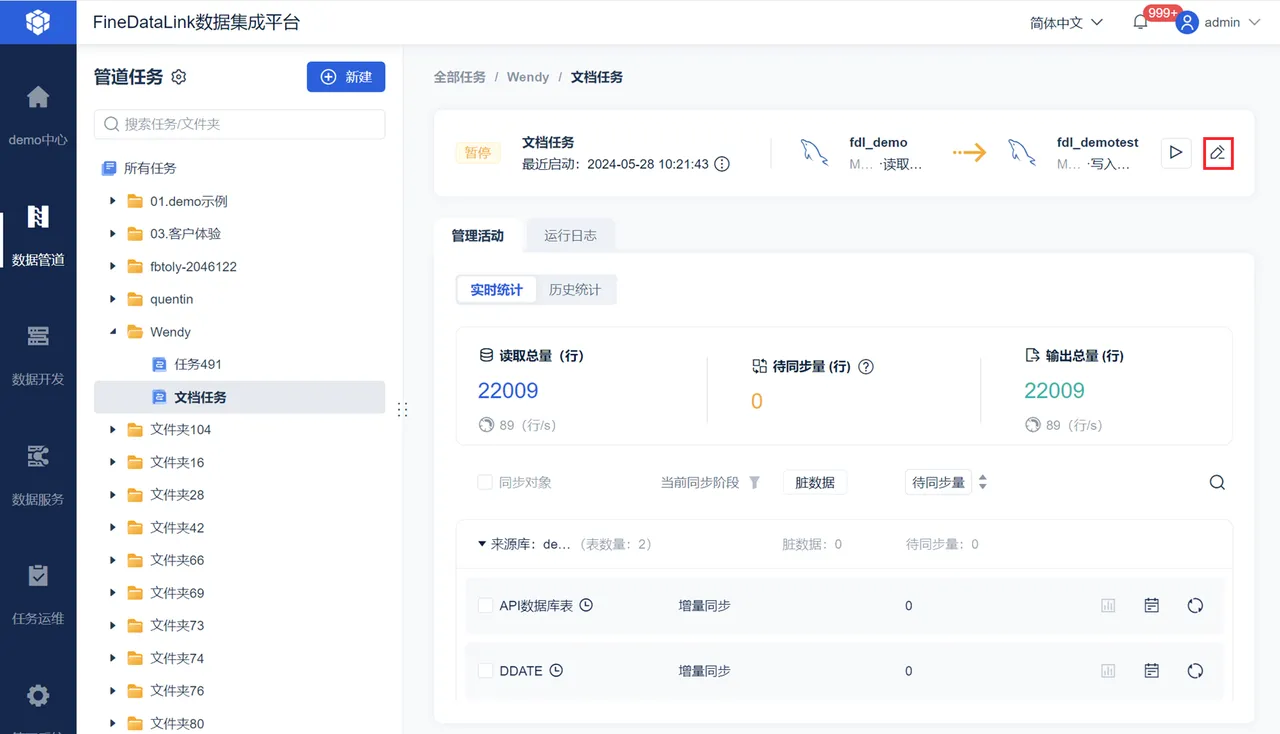Screen dimensions: 1280x734
Task: Open 数据开发 in the sidebar
Action: point(38,355)
